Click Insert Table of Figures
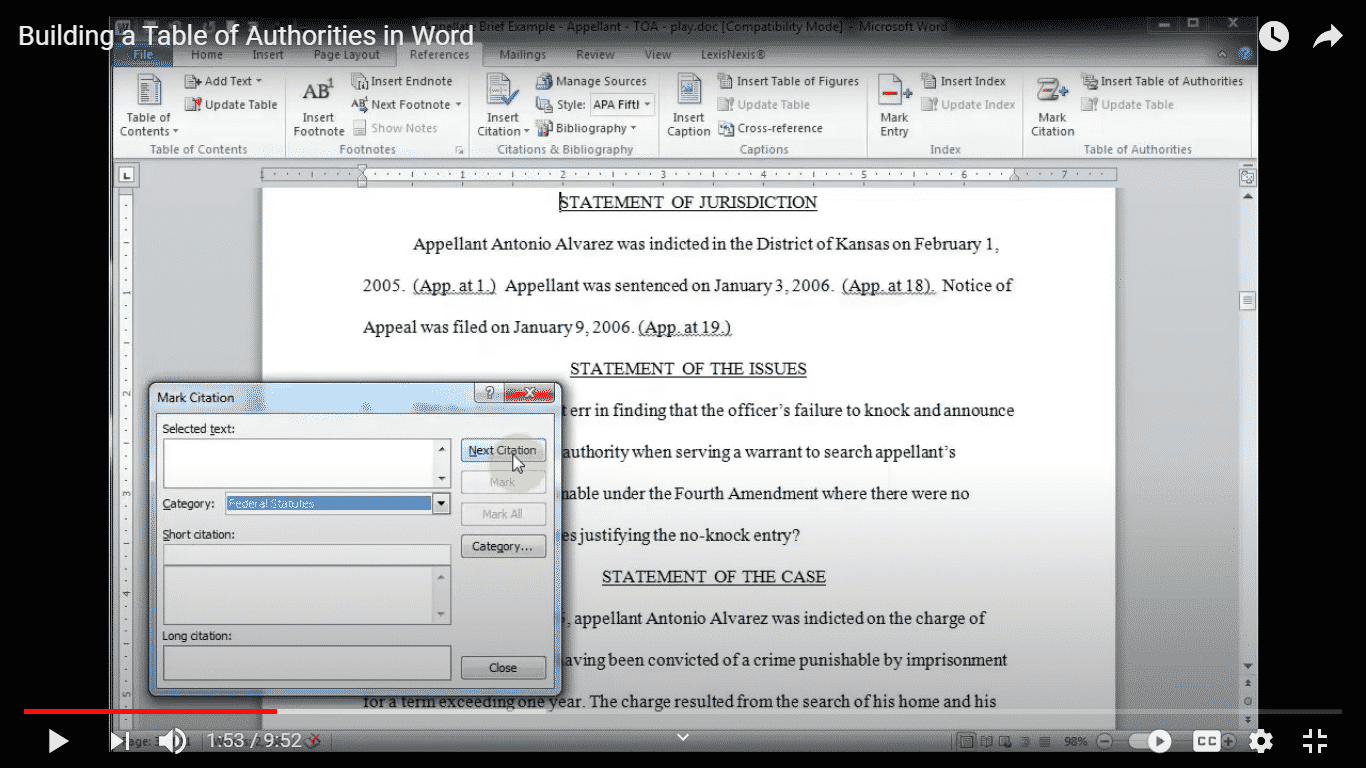This screenshot has width=1366, height=768. 788,81
